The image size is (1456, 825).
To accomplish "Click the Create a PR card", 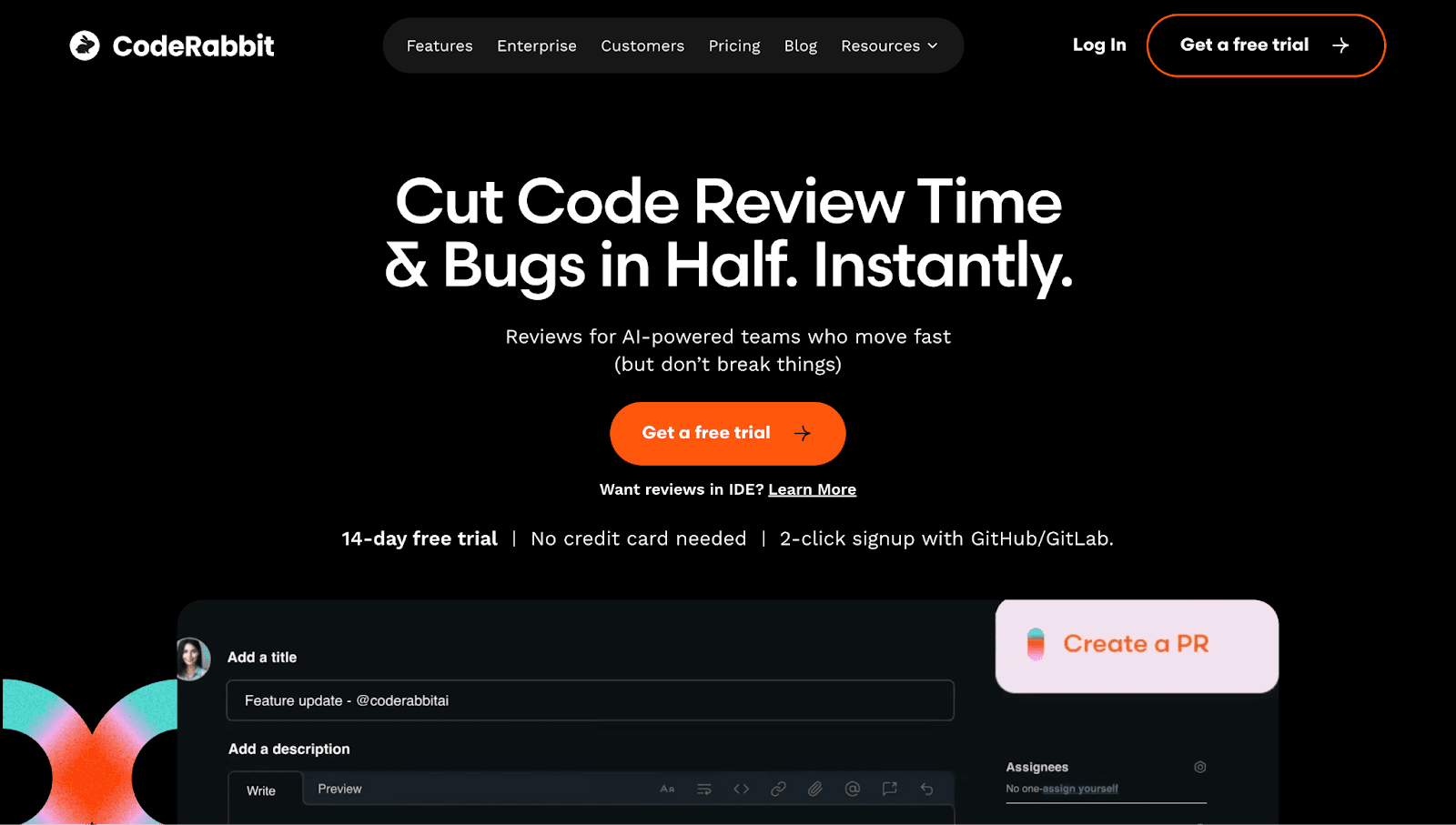I will [1137, 646].
